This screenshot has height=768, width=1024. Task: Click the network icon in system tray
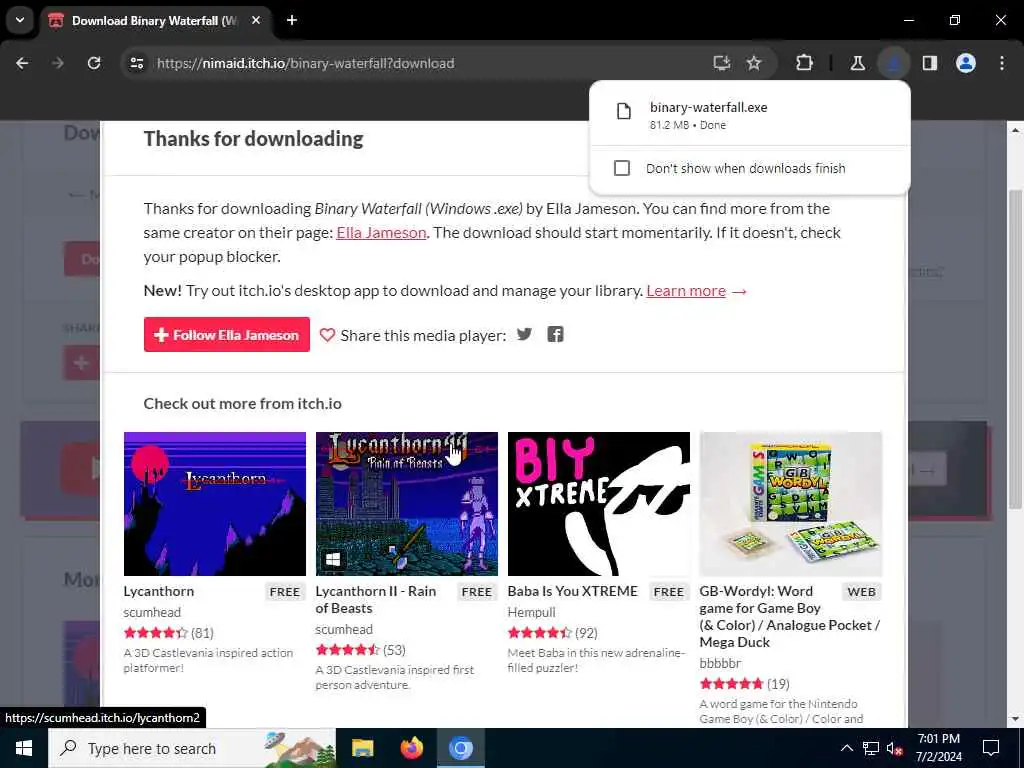(871, 748)
